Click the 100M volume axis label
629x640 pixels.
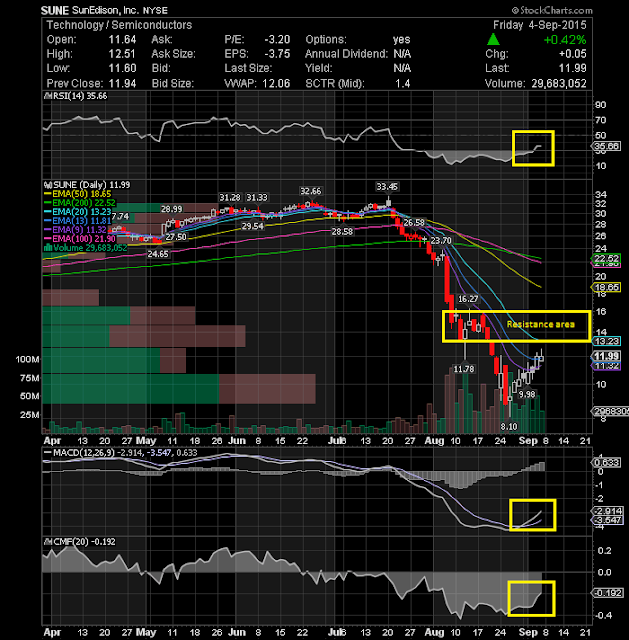click(28, 360)
